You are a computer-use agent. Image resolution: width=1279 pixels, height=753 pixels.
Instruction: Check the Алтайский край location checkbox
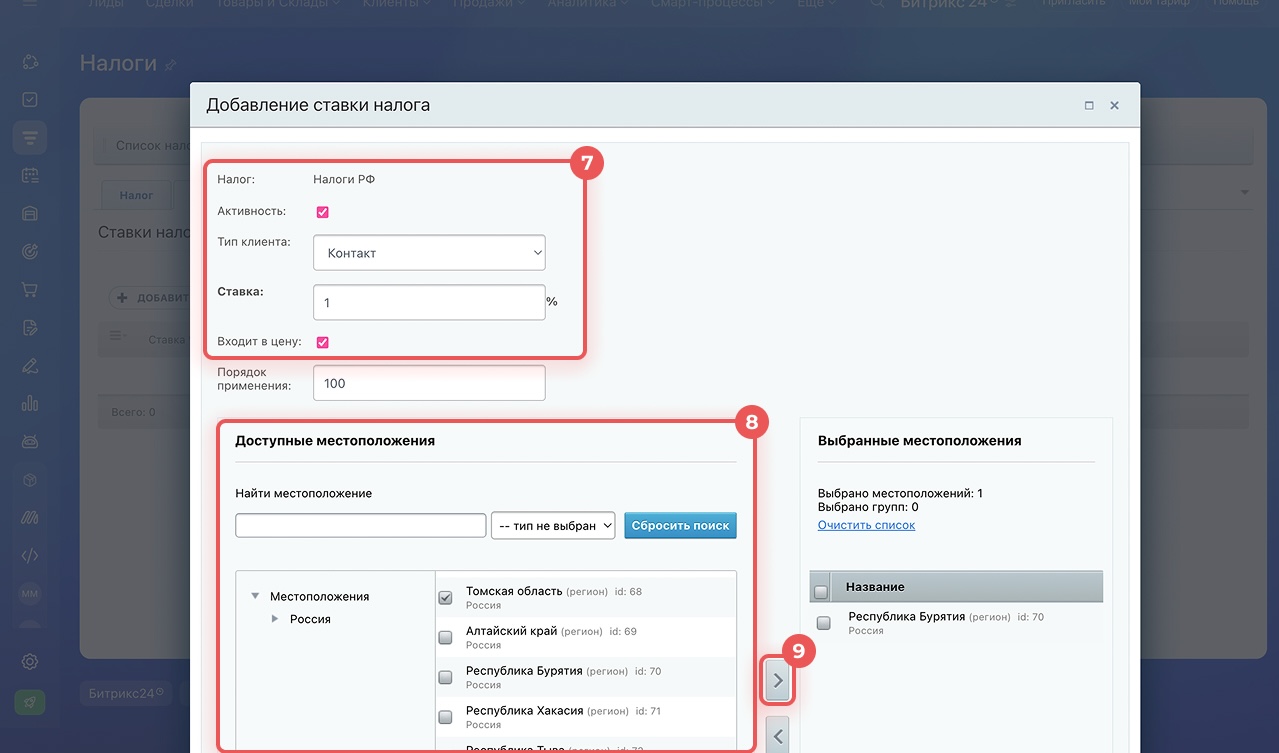[445, 638]
